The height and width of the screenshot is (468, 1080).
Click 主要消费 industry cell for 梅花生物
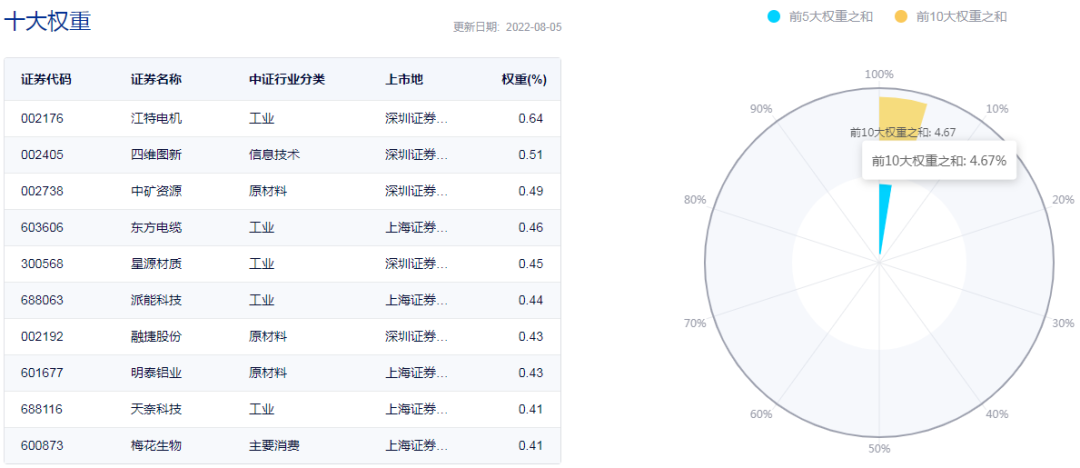point(274,446)
